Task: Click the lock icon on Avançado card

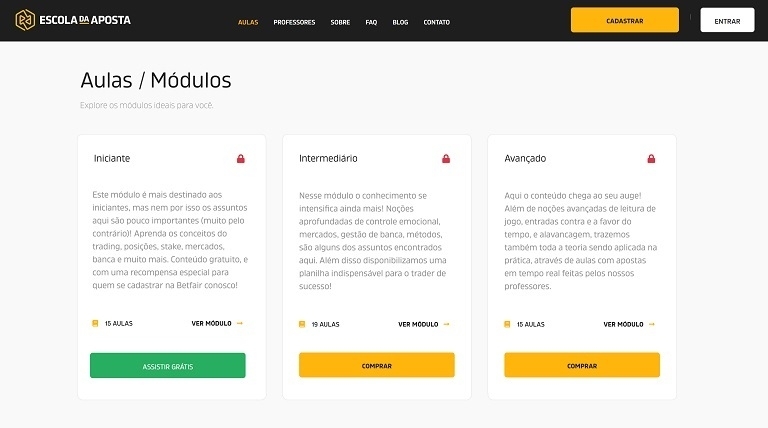Action: click(x=651, y=159)
